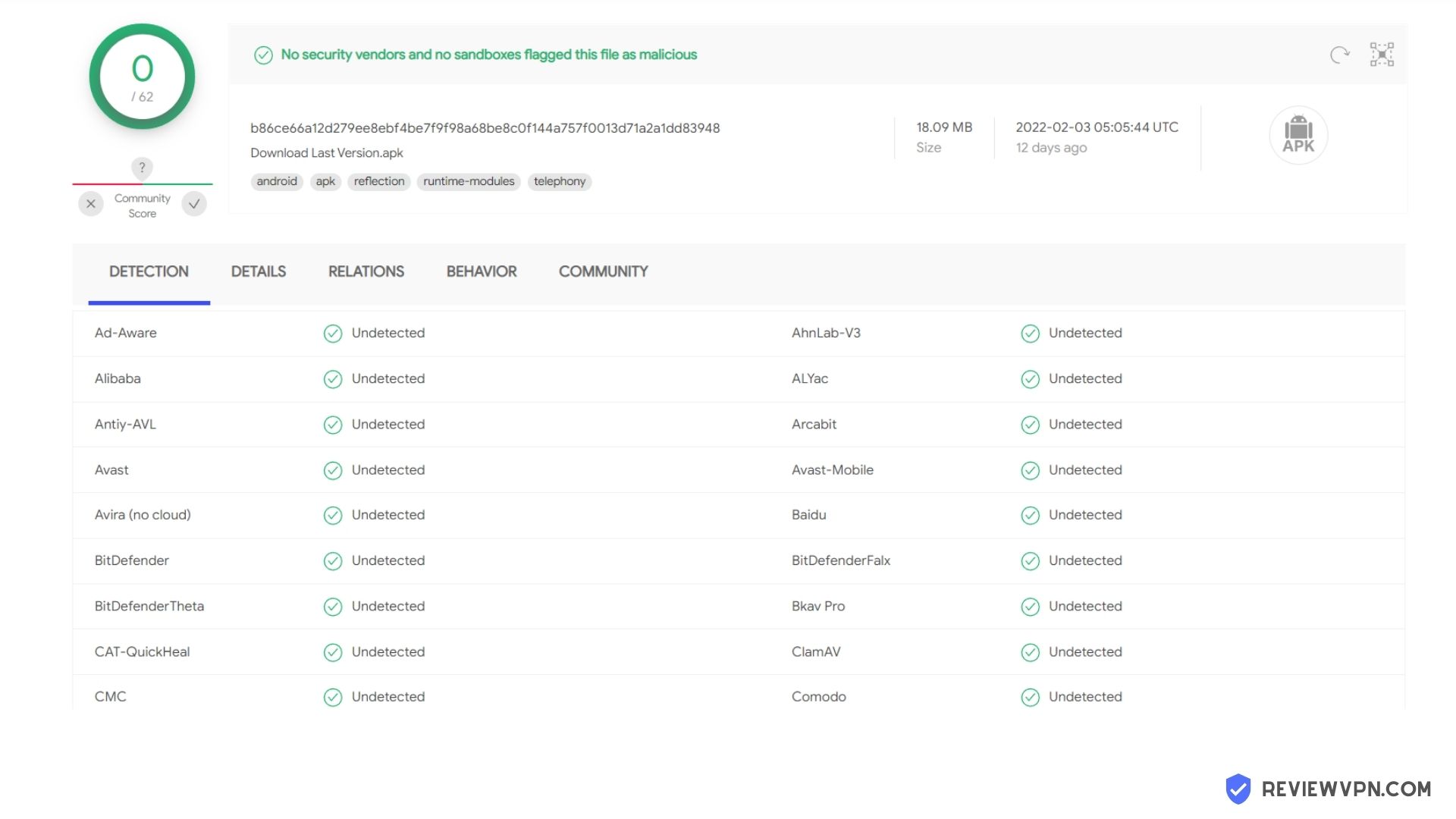Click Baidu undetected check icon
Screen dimensions: 1456x819
1030,516
